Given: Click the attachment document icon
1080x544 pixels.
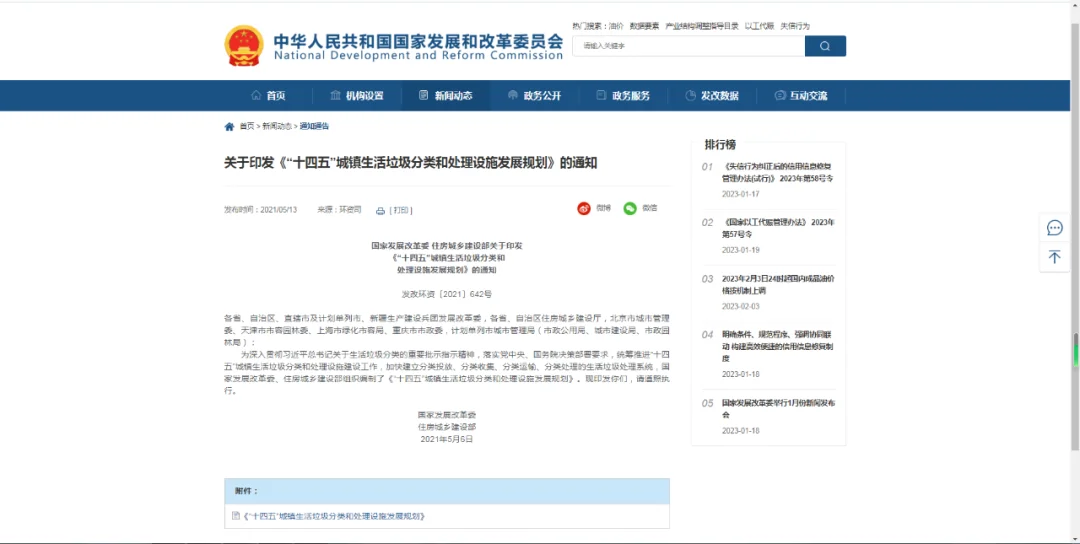Looking at the screenshot, I should point(236,515).
